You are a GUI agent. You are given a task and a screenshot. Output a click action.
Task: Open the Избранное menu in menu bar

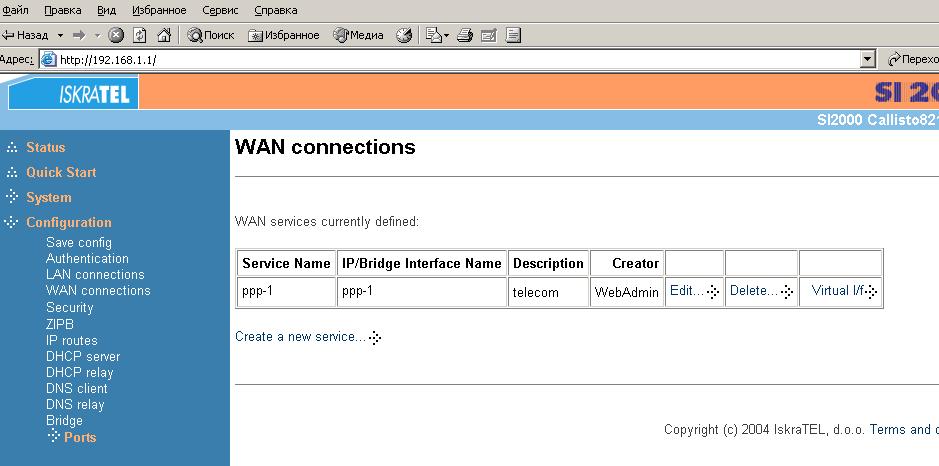[159, 10]
